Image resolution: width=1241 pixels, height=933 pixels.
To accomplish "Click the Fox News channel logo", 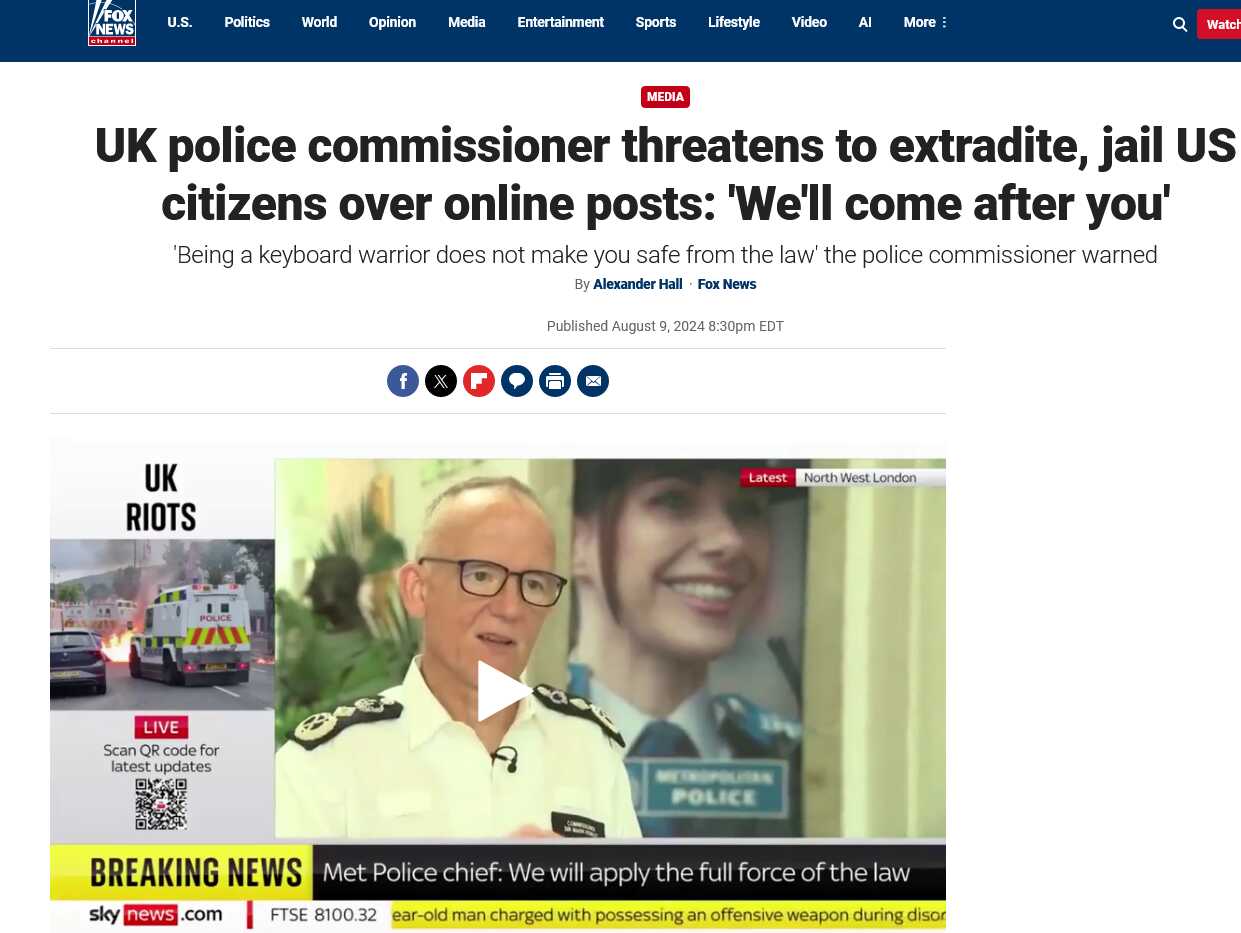I will pos(112,22).
